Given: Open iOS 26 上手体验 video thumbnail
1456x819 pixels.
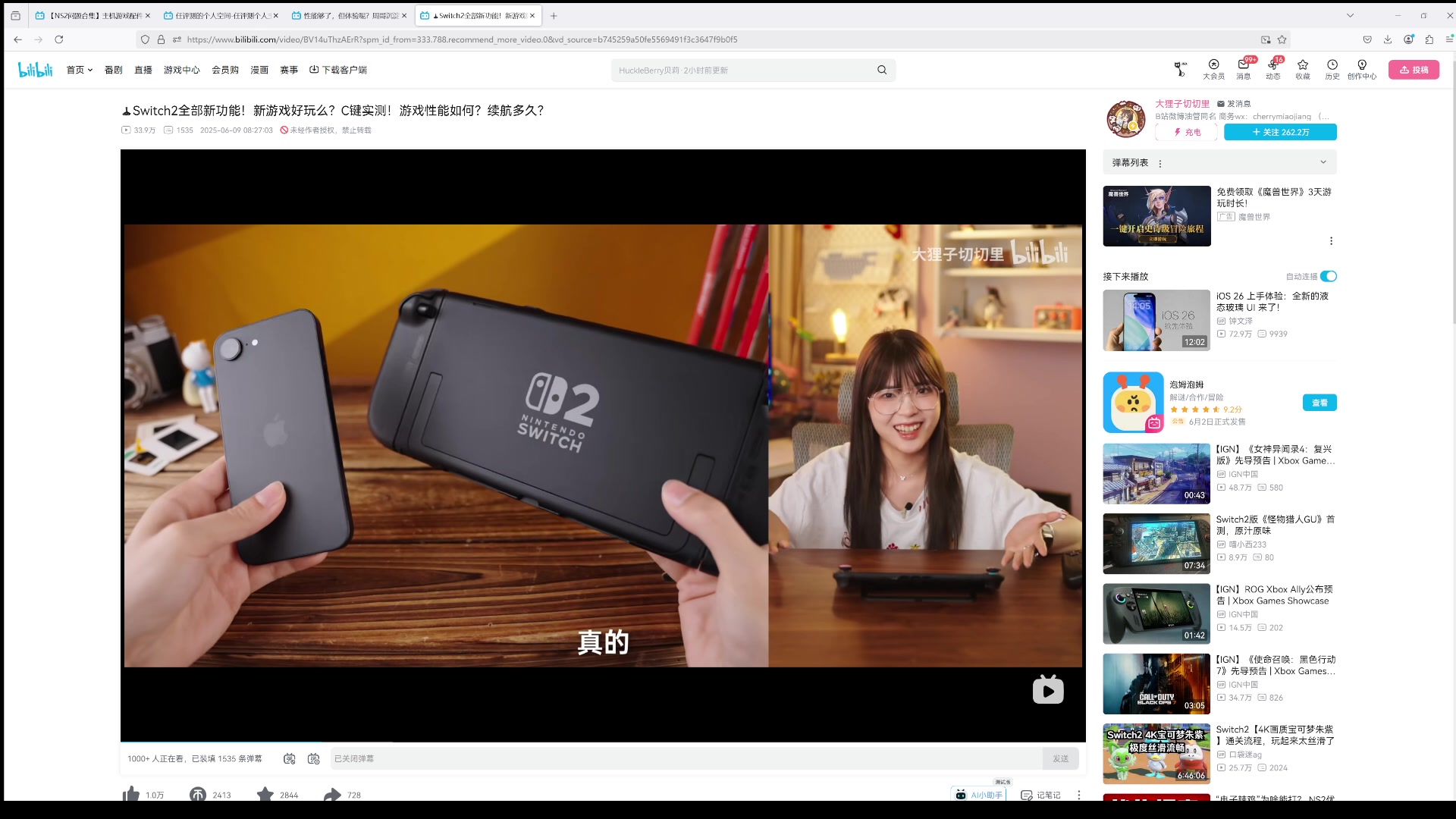Looking at the screenshot, I should pos(1156,320).
